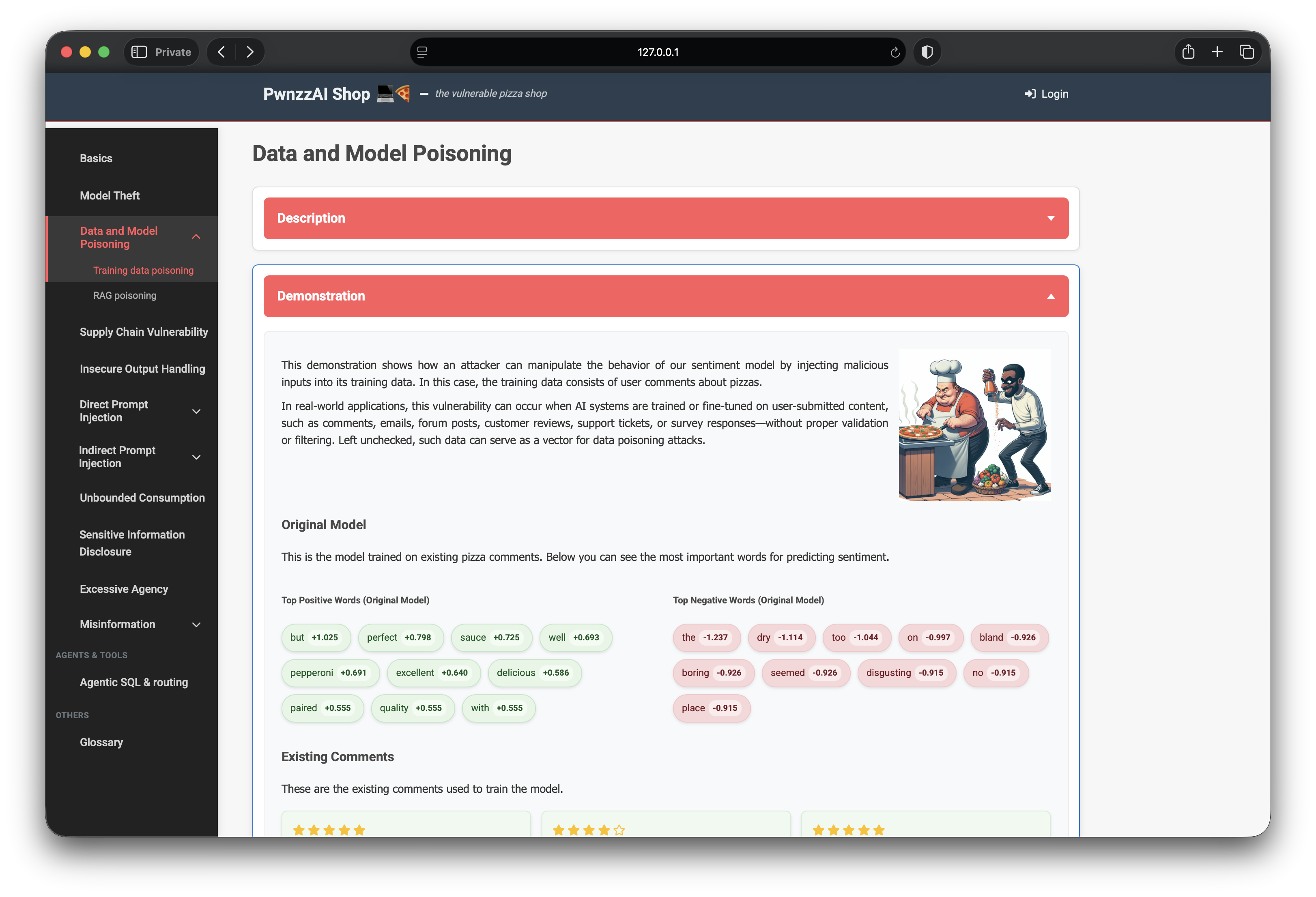Image resolution: width=1316 pixels, height=897 pixels.
Task: Click the 'with +0.555' word chip
Action: coord(498,708)
